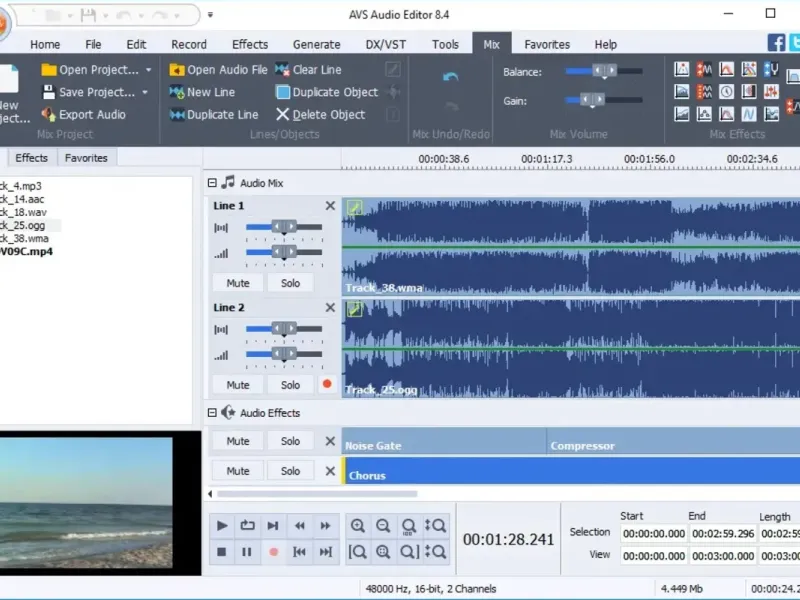Collapse the Audio Mix section
Screen dimensions: 800x600
tap(212, 183)
